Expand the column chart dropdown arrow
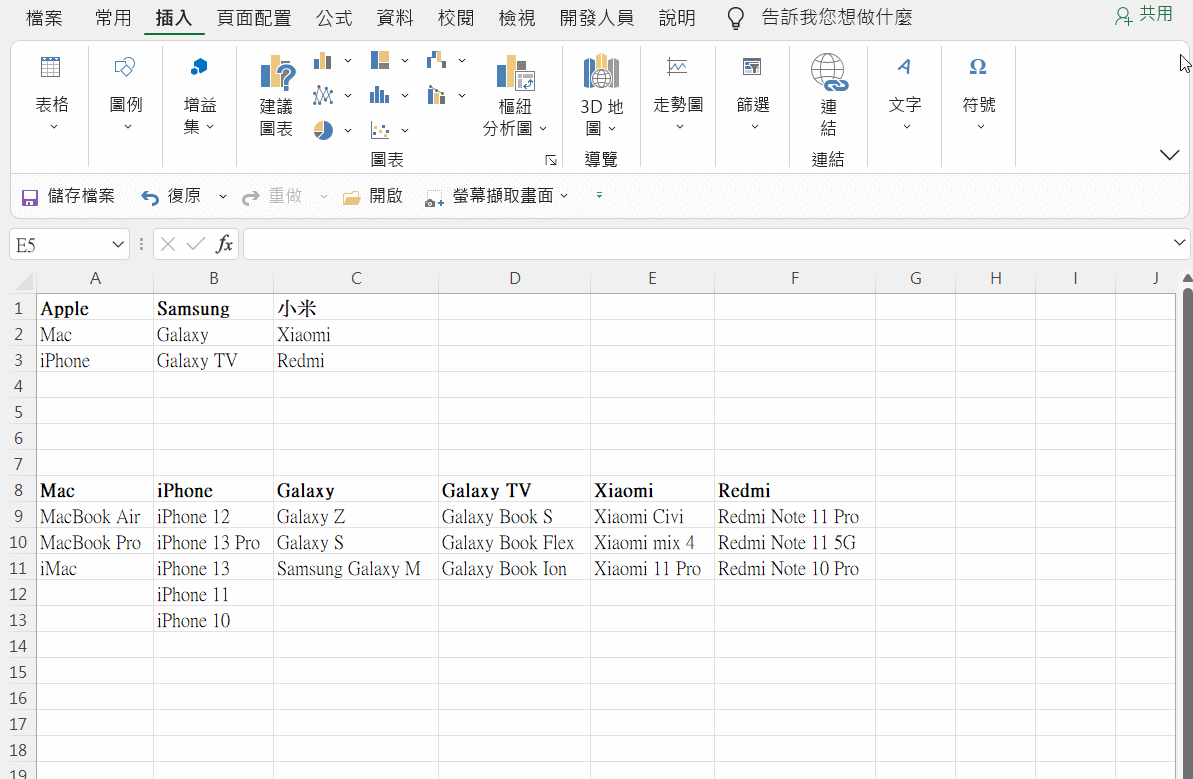The image size is (1193, 779). 348,60
